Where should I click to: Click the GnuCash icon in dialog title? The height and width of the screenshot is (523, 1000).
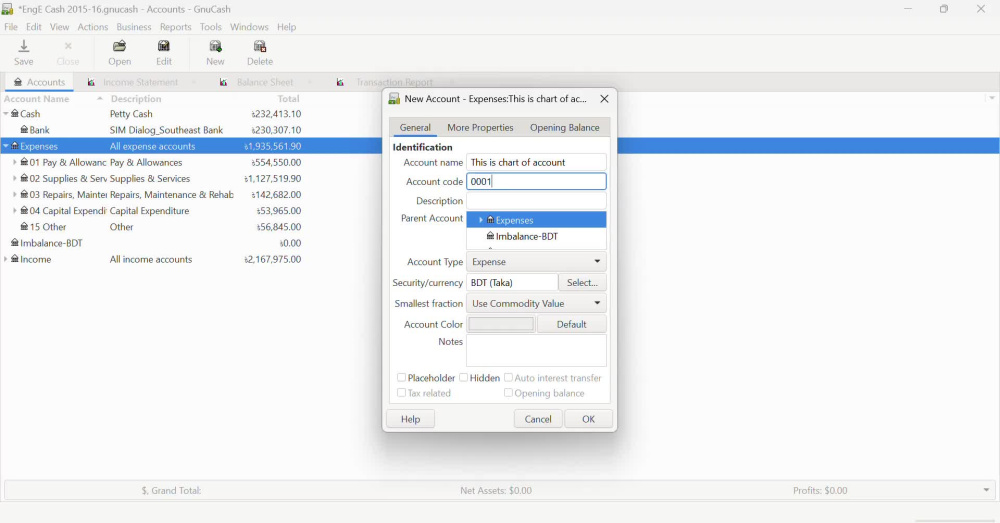point(394,99)
